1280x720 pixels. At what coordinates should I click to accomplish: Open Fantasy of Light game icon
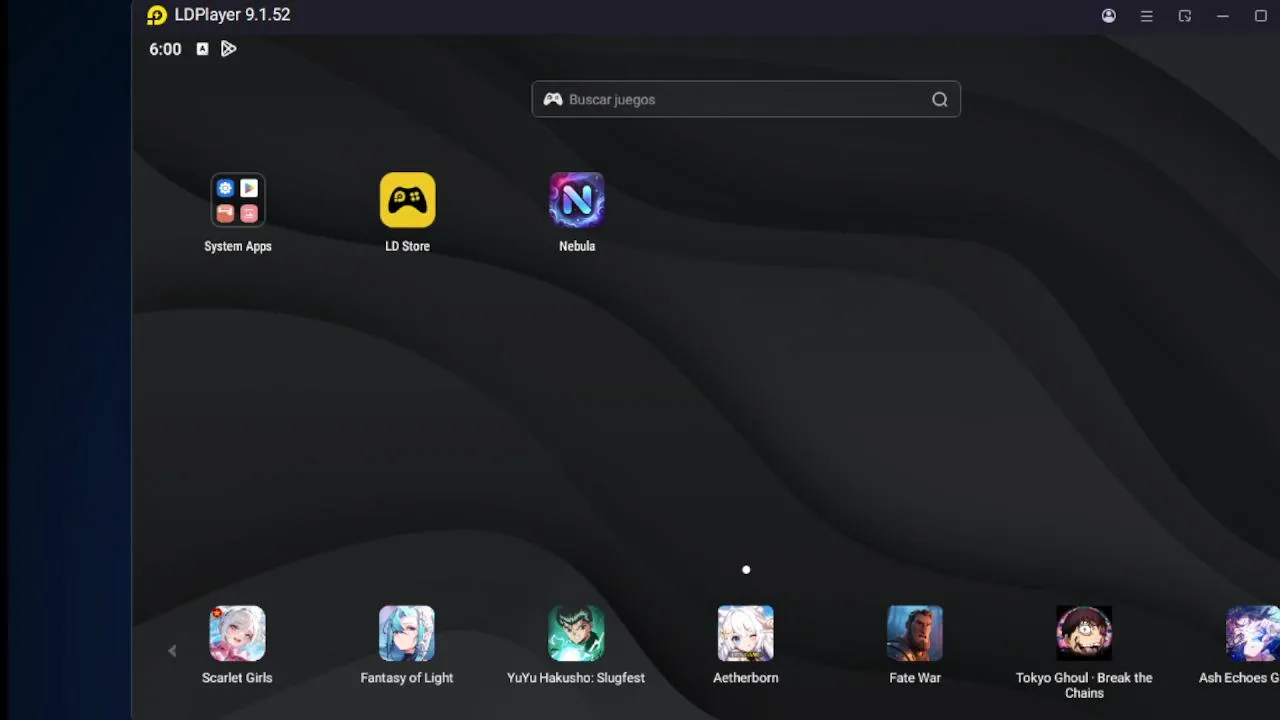[407, 633]
